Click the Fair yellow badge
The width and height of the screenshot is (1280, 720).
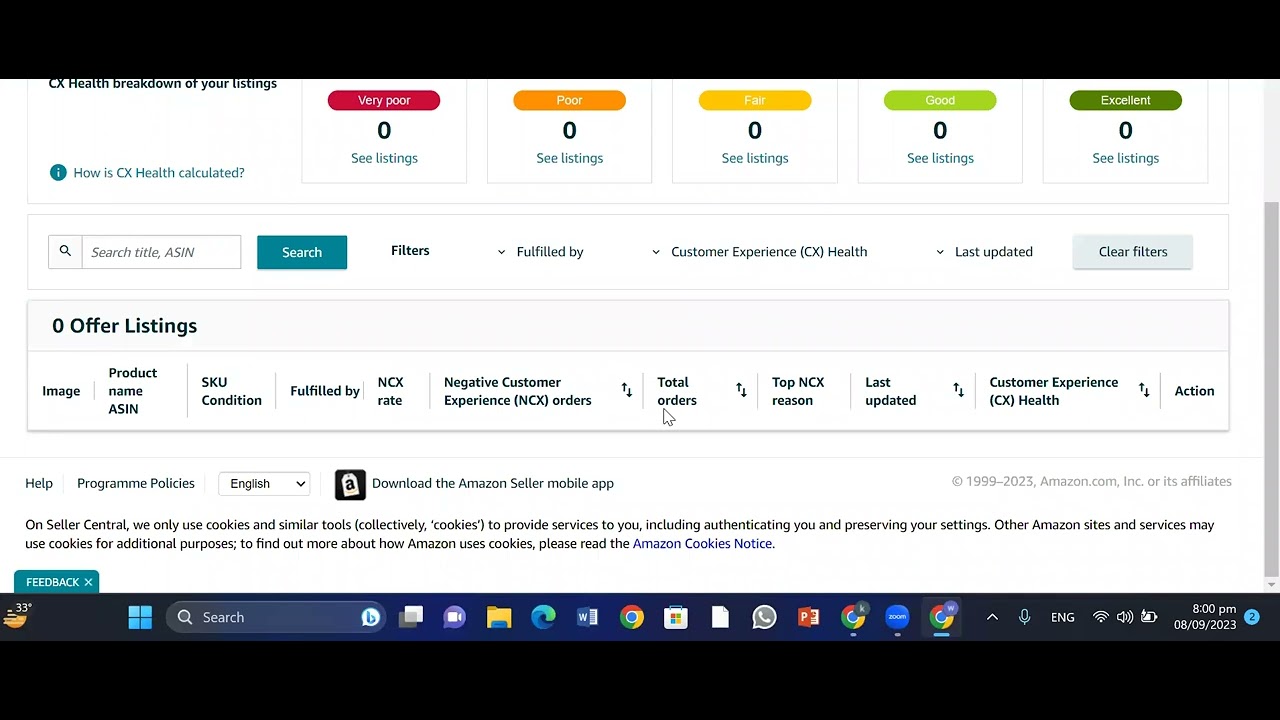coord(755,100)
